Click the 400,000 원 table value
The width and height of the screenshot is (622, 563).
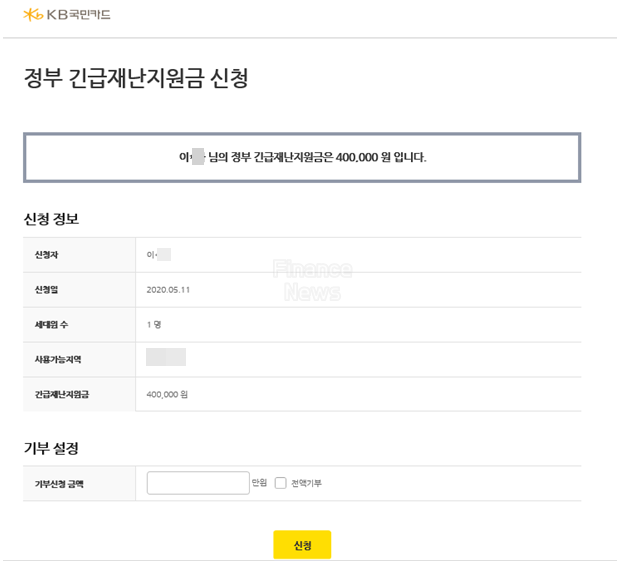[x=167, y=394]
